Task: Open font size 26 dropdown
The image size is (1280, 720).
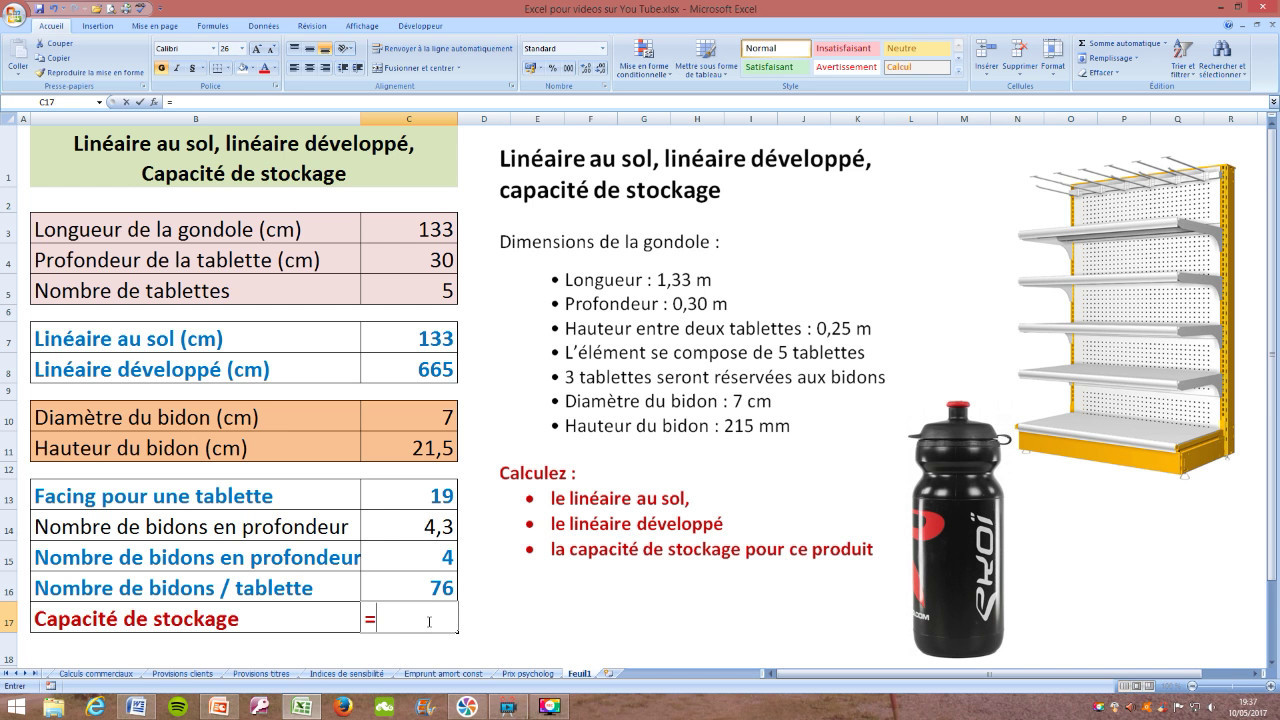Action: coord(242,48)
